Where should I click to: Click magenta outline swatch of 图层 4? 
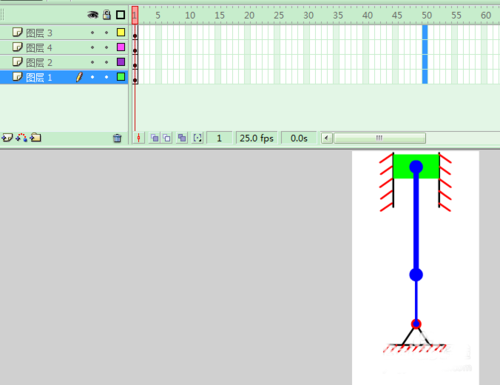pyautogui.click(x=121, y=47)
